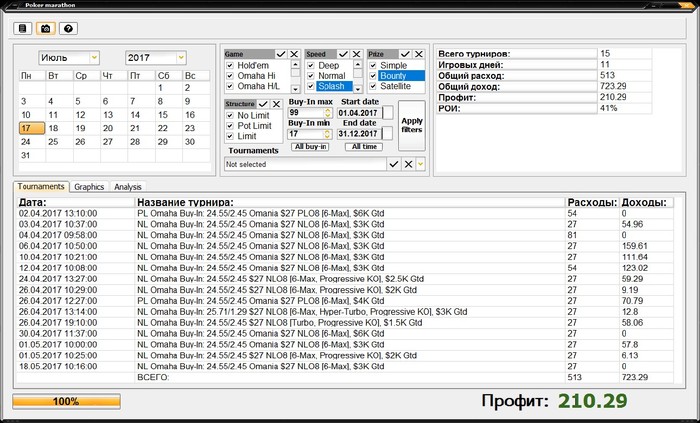
Task: Toggle Deep speed checkbox
Action: (x=311, y=66)
